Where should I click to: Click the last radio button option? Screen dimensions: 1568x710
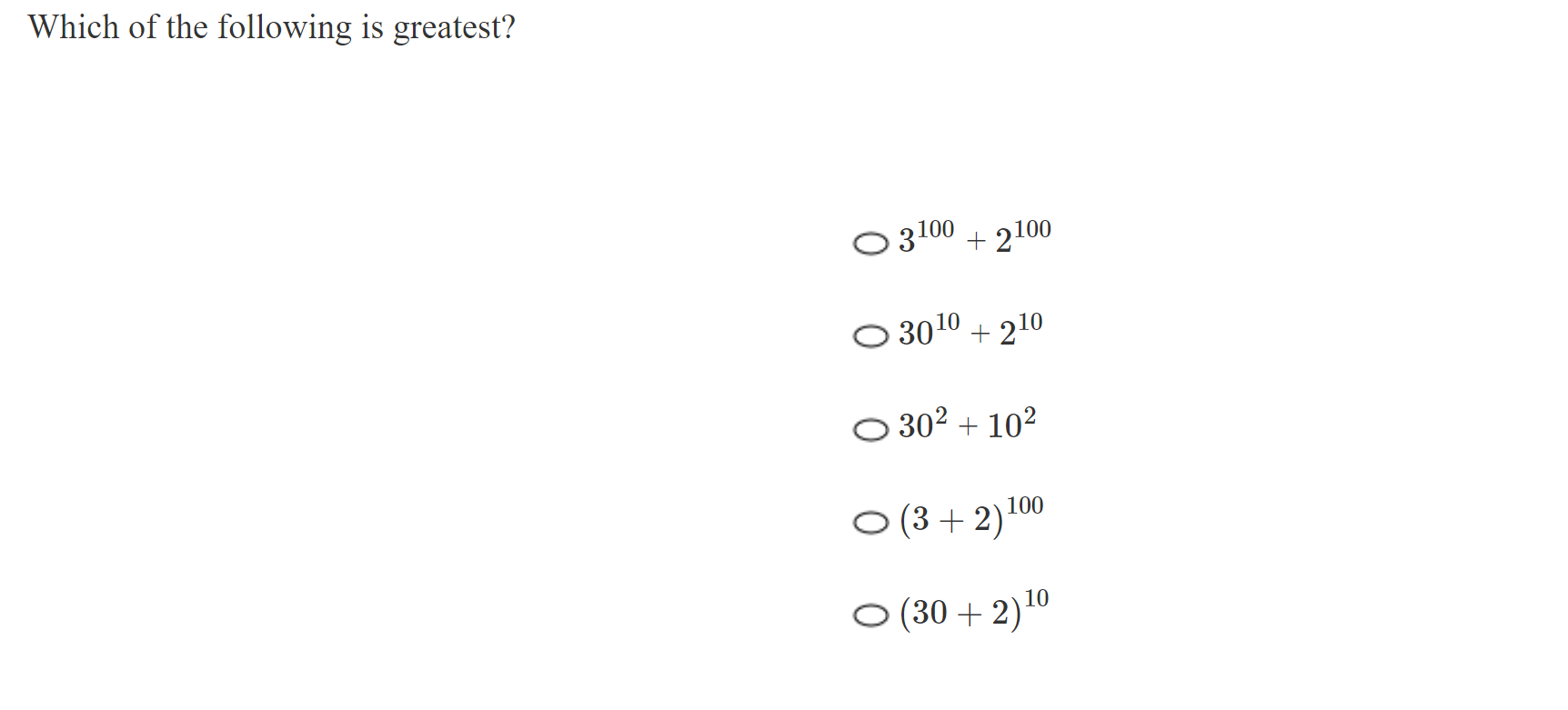pos(871,615)
